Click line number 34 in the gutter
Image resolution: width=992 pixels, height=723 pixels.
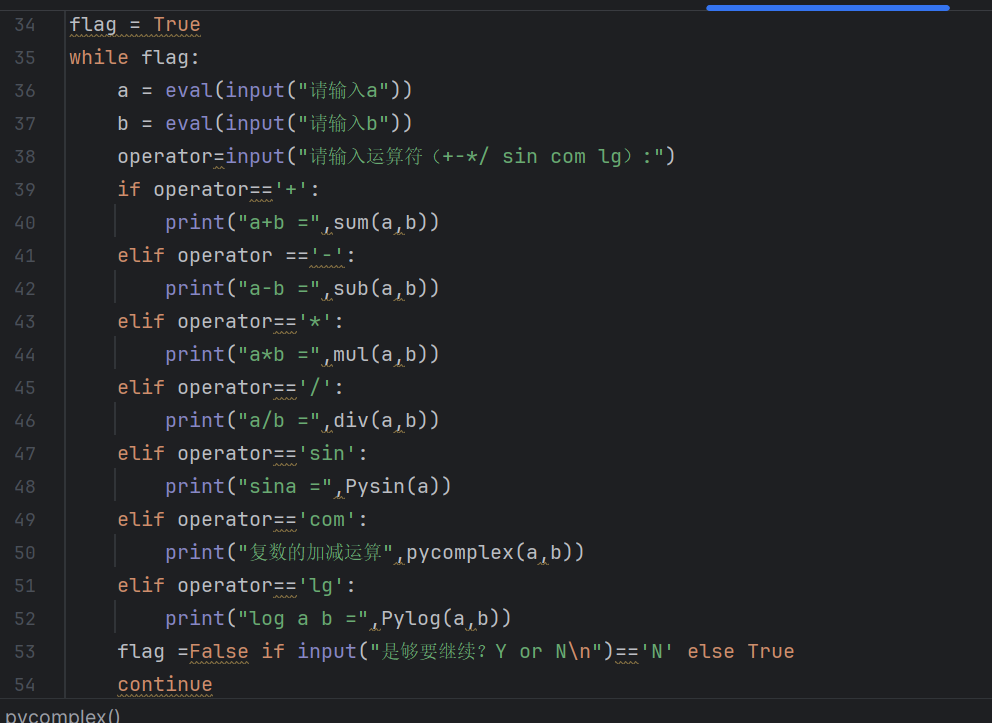coord(25,25)
